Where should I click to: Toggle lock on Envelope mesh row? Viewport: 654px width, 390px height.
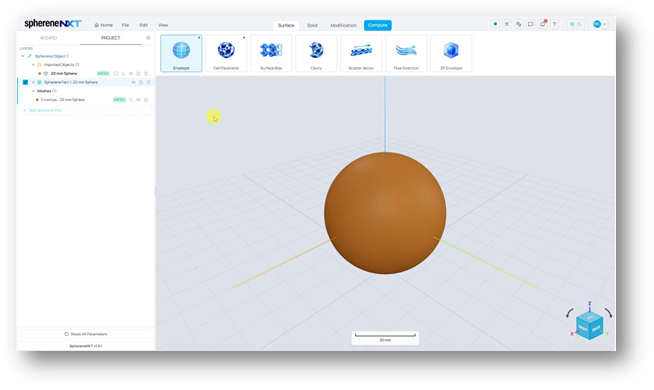pyautogui.click(x=146, y=100)
